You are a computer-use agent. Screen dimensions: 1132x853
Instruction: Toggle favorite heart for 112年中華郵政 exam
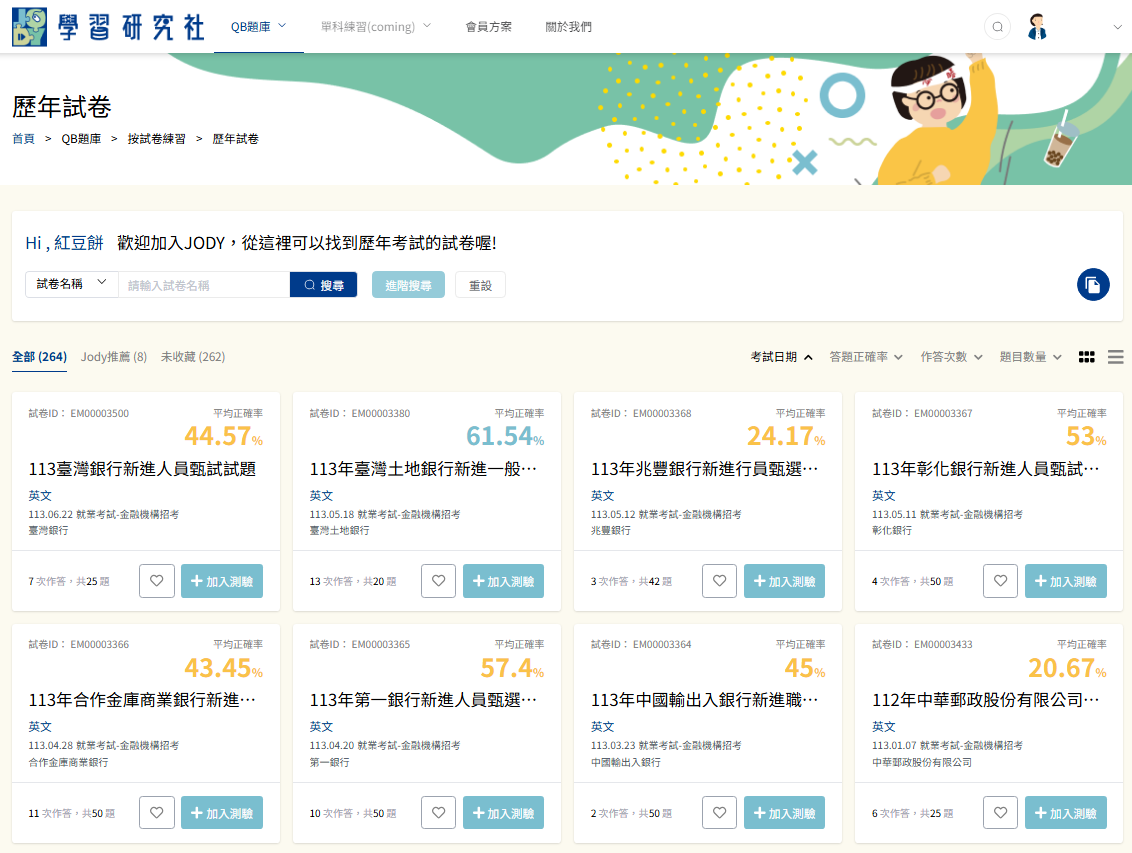point(1000,813)
